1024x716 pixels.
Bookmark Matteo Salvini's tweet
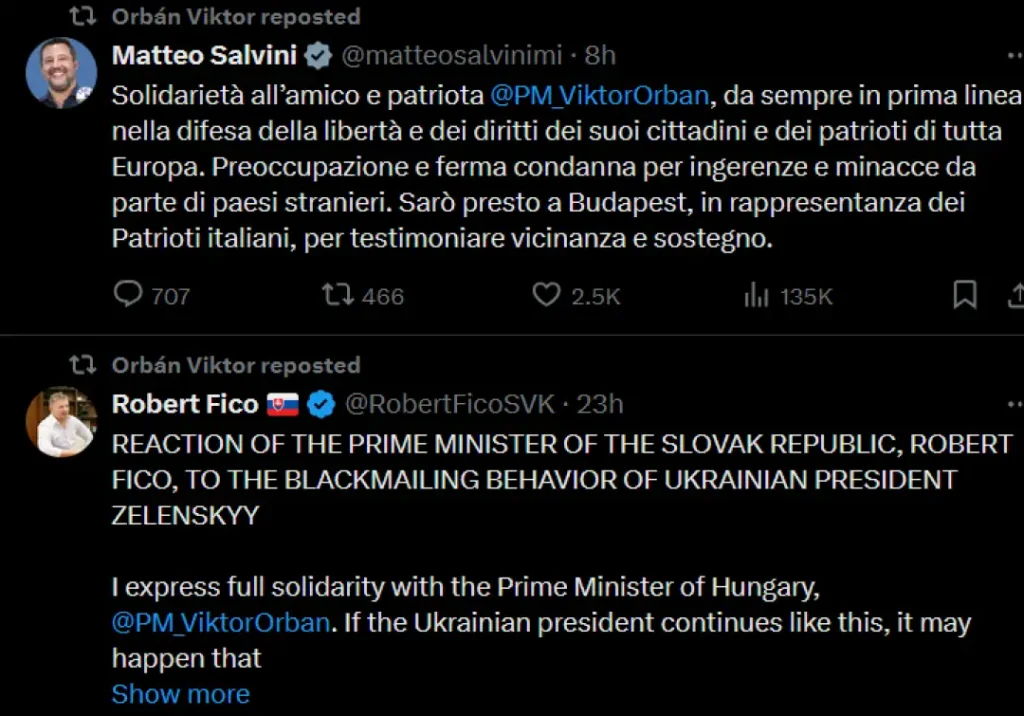964,295
